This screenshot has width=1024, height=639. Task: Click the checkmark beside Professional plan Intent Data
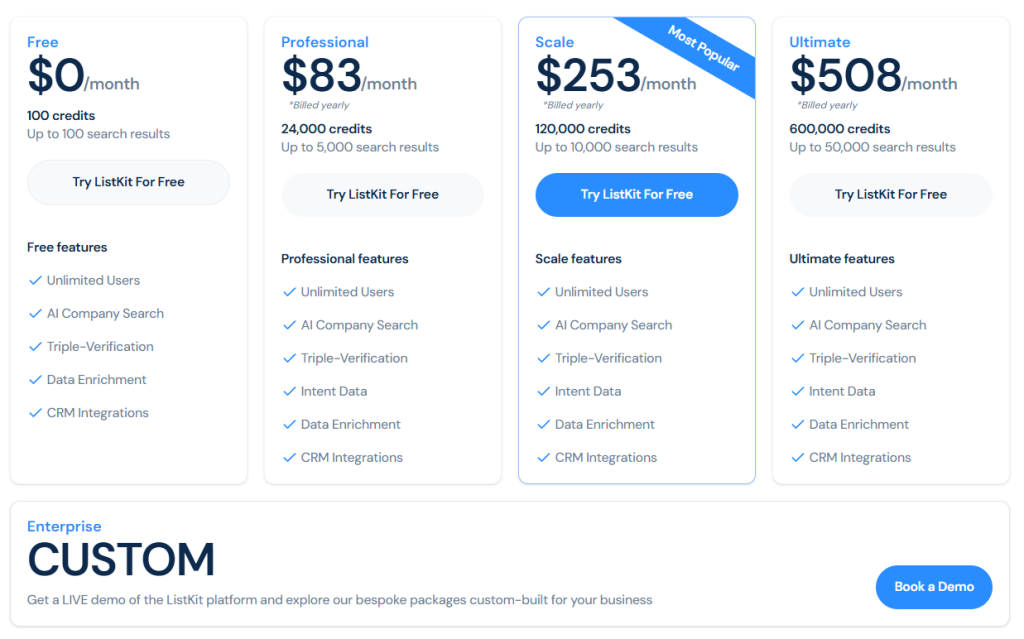[289, 392]
